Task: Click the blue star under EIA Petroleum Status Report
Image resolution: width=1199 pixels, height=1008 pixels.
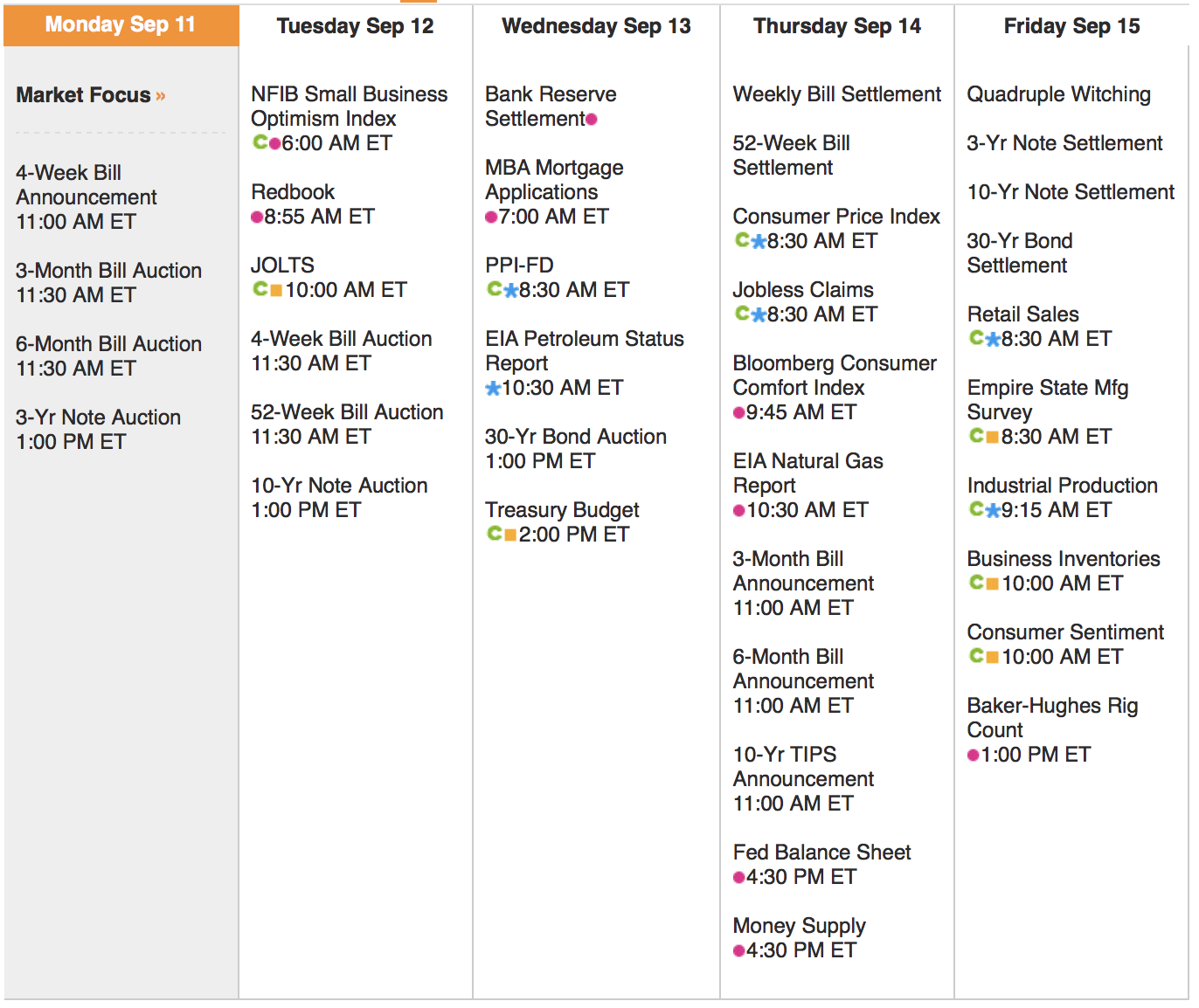Action: [493, 388]
